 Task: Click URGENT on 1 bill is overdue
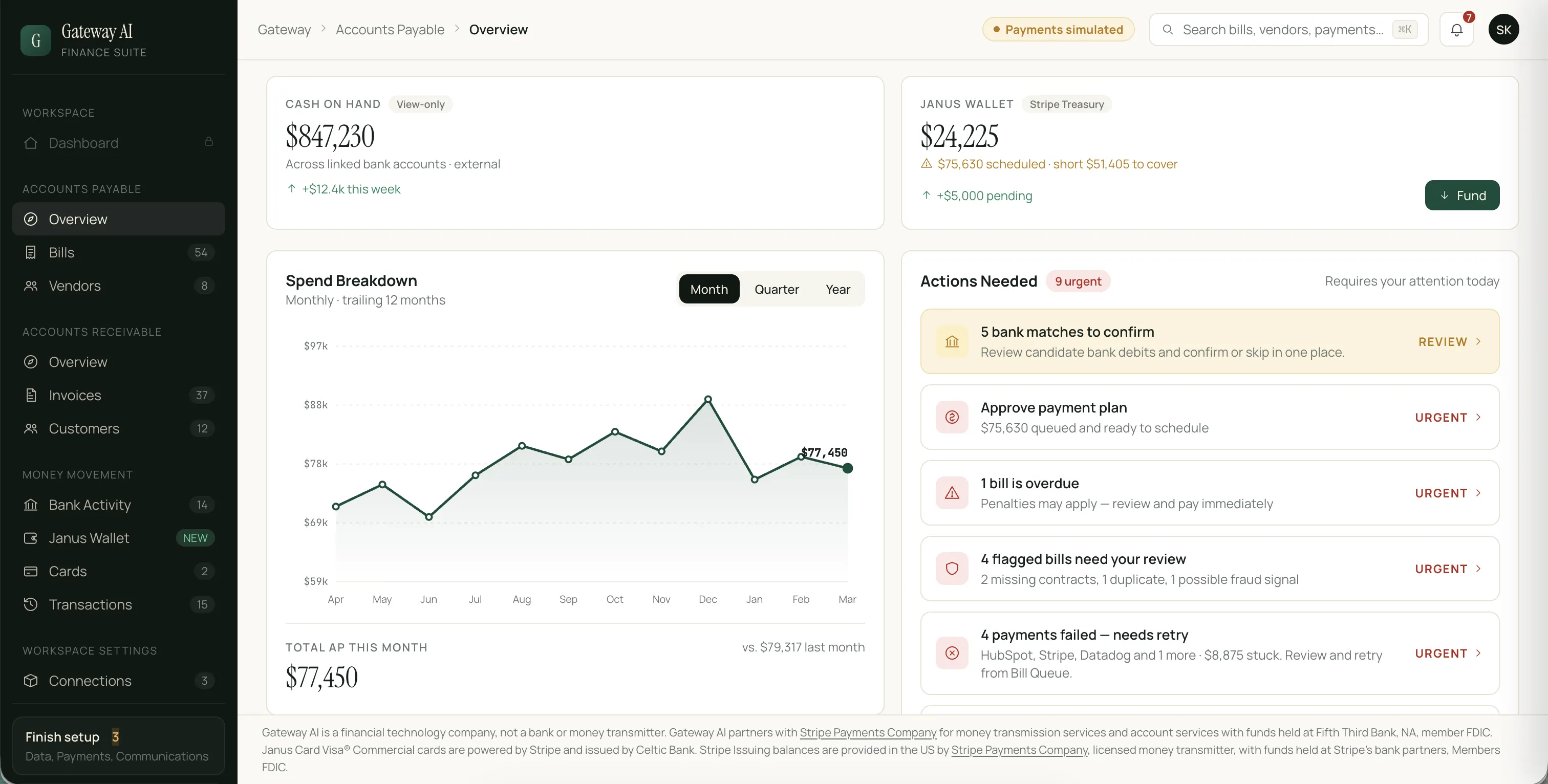pos(1441,493)
